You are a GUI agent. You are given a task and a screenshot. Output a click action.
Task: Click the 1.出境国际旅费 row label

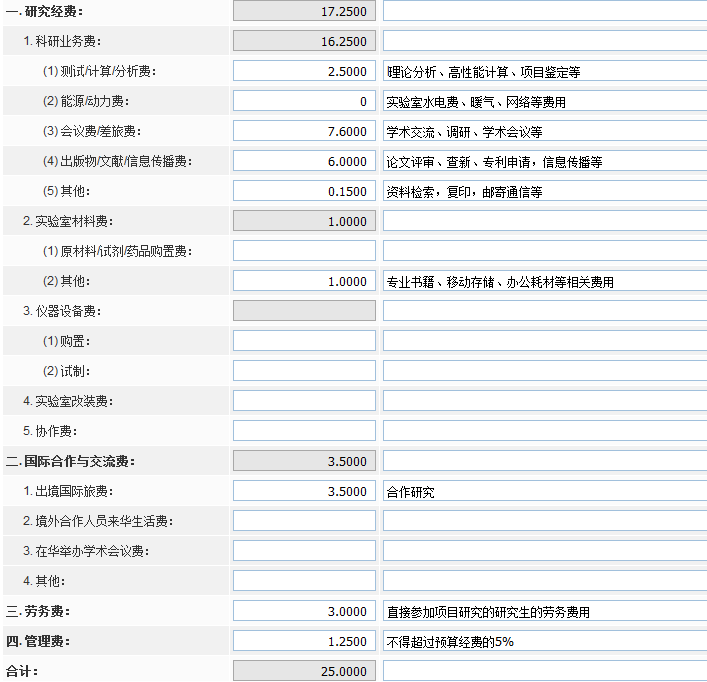coord(68,491)
